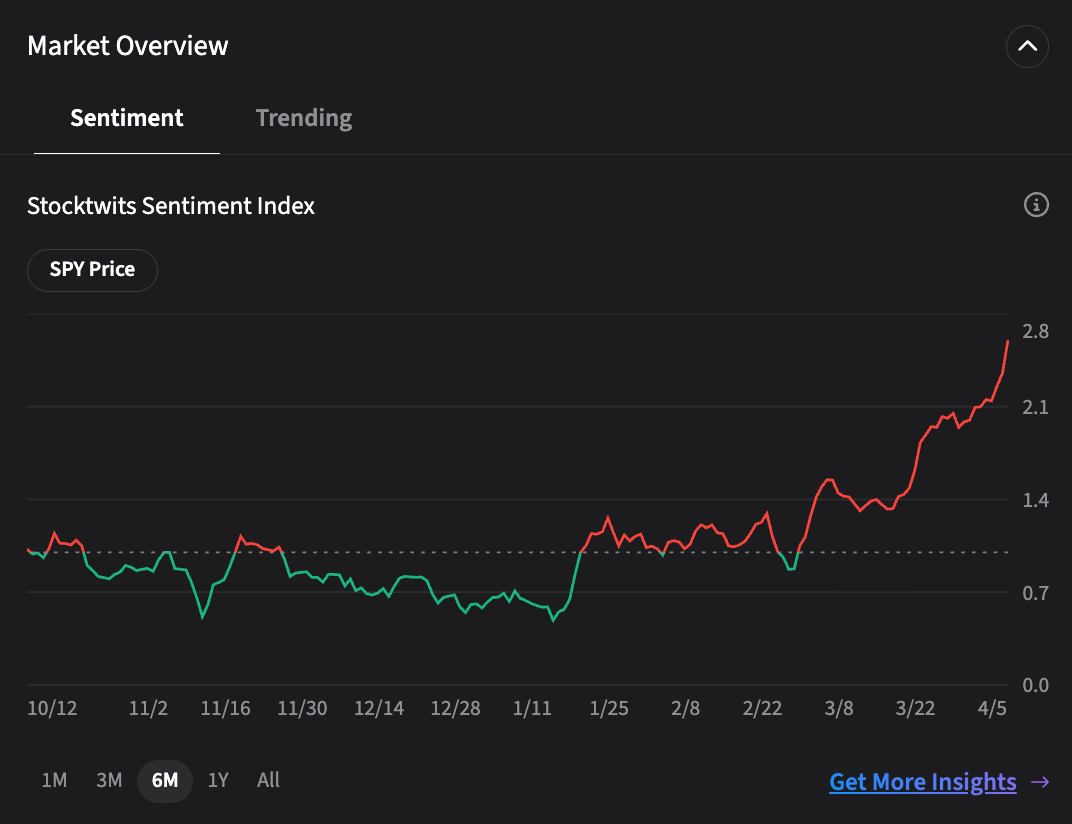Toggle the SPY Price overlay
The width and height of the screenshot is (1072, 824).
tap(92, 270)
